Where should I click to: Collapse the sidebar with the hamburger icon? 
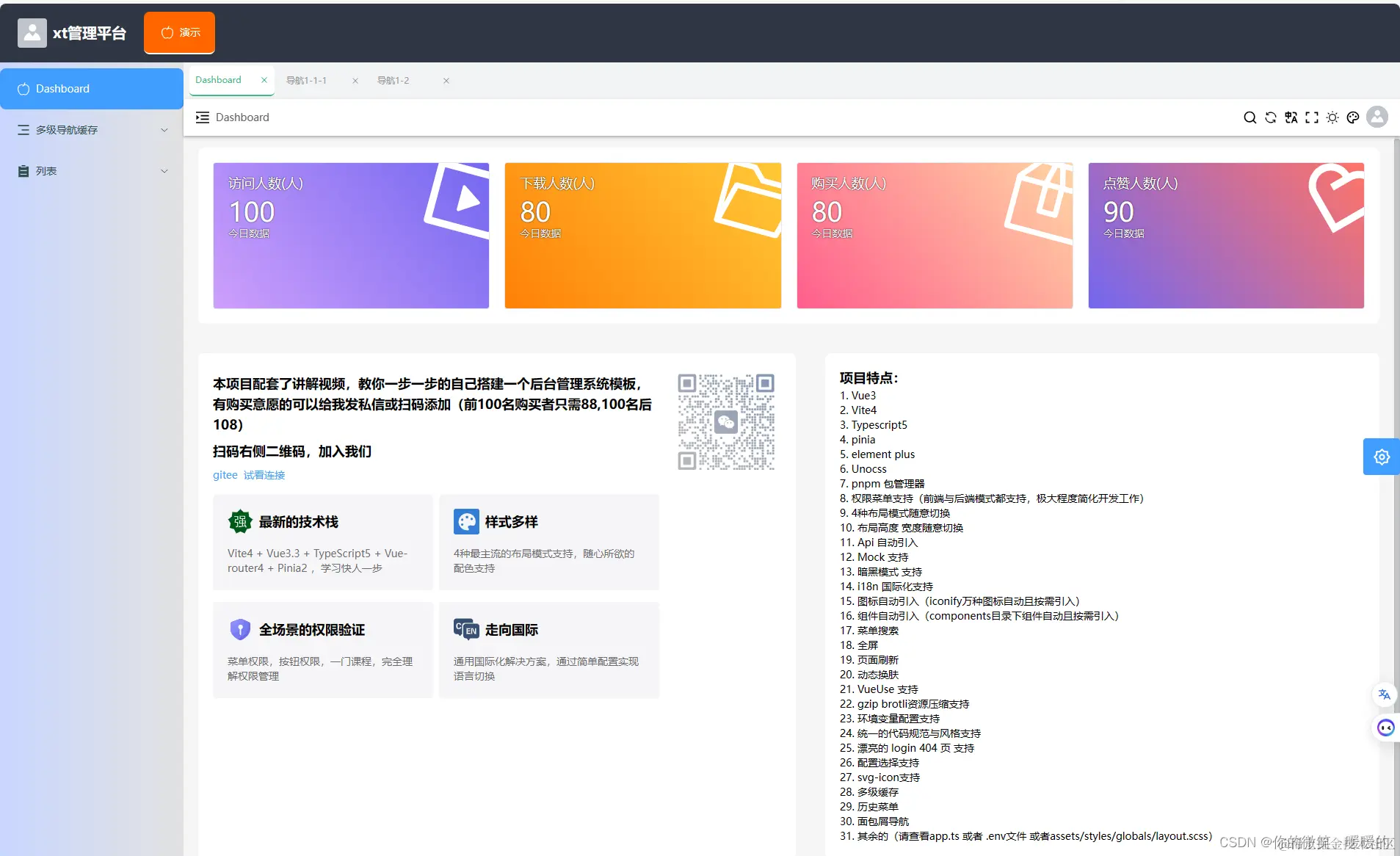coord(202,117)
